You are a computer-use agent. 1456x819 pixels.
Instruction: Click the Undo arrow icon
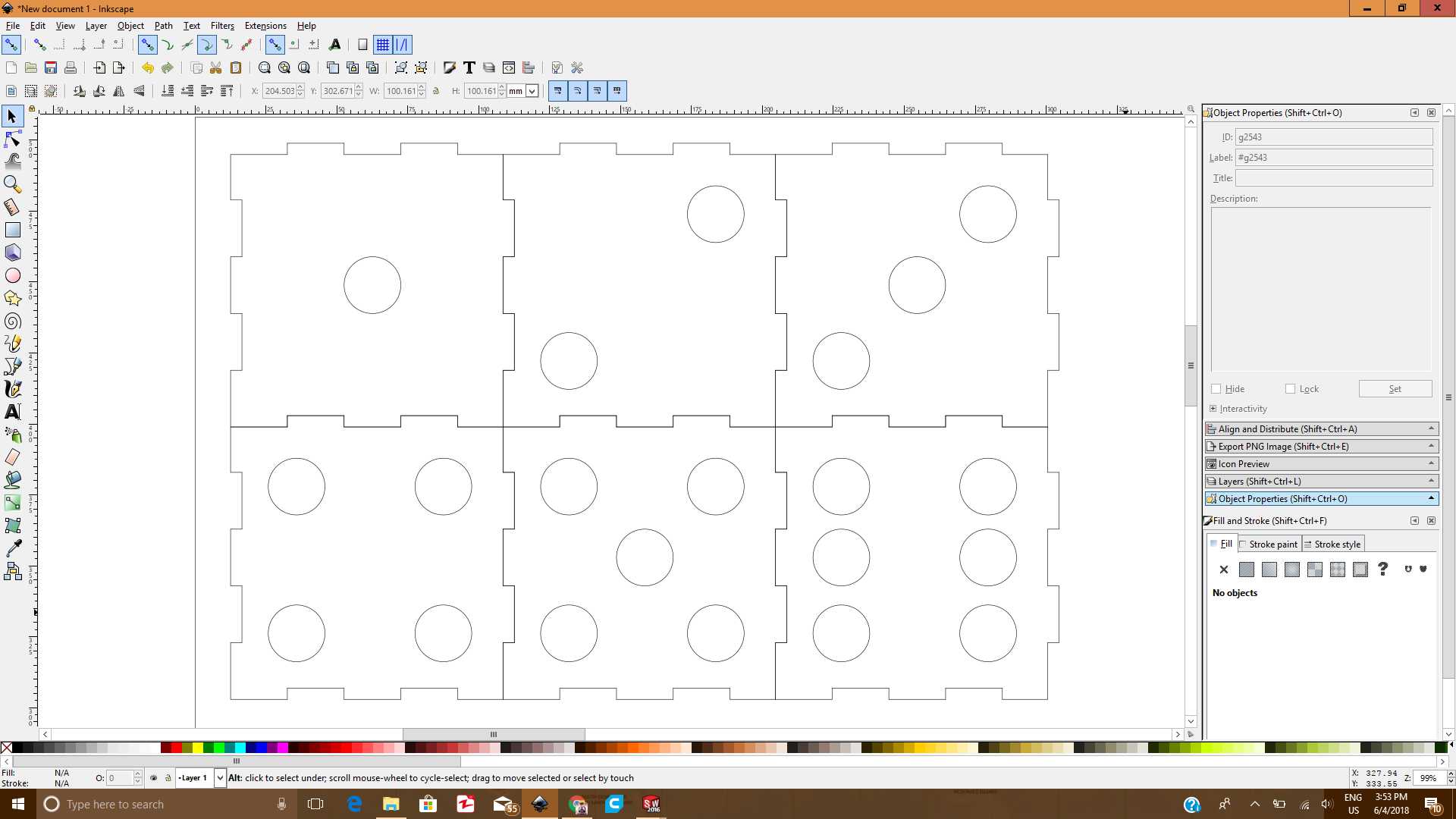(x=147, y=68)
